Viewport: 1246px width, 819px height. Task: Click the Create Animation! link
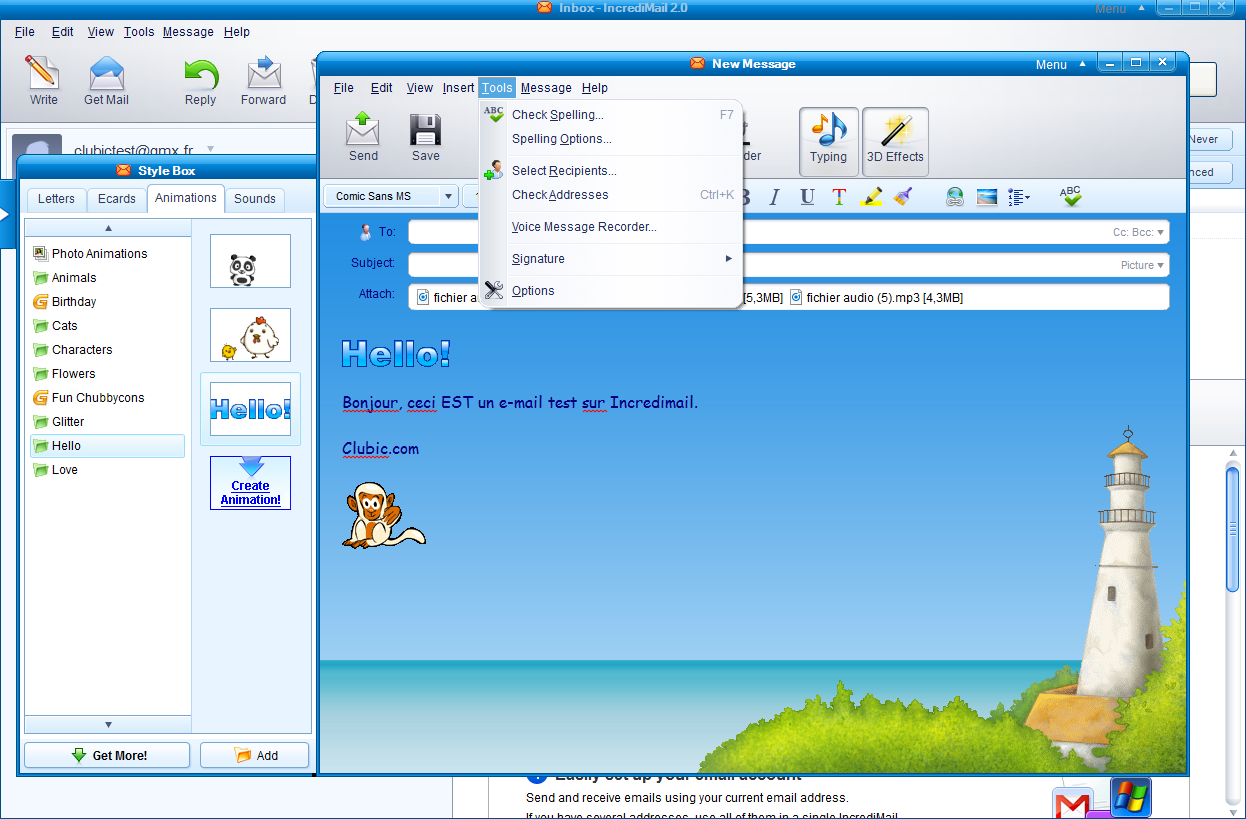point(250,492)
